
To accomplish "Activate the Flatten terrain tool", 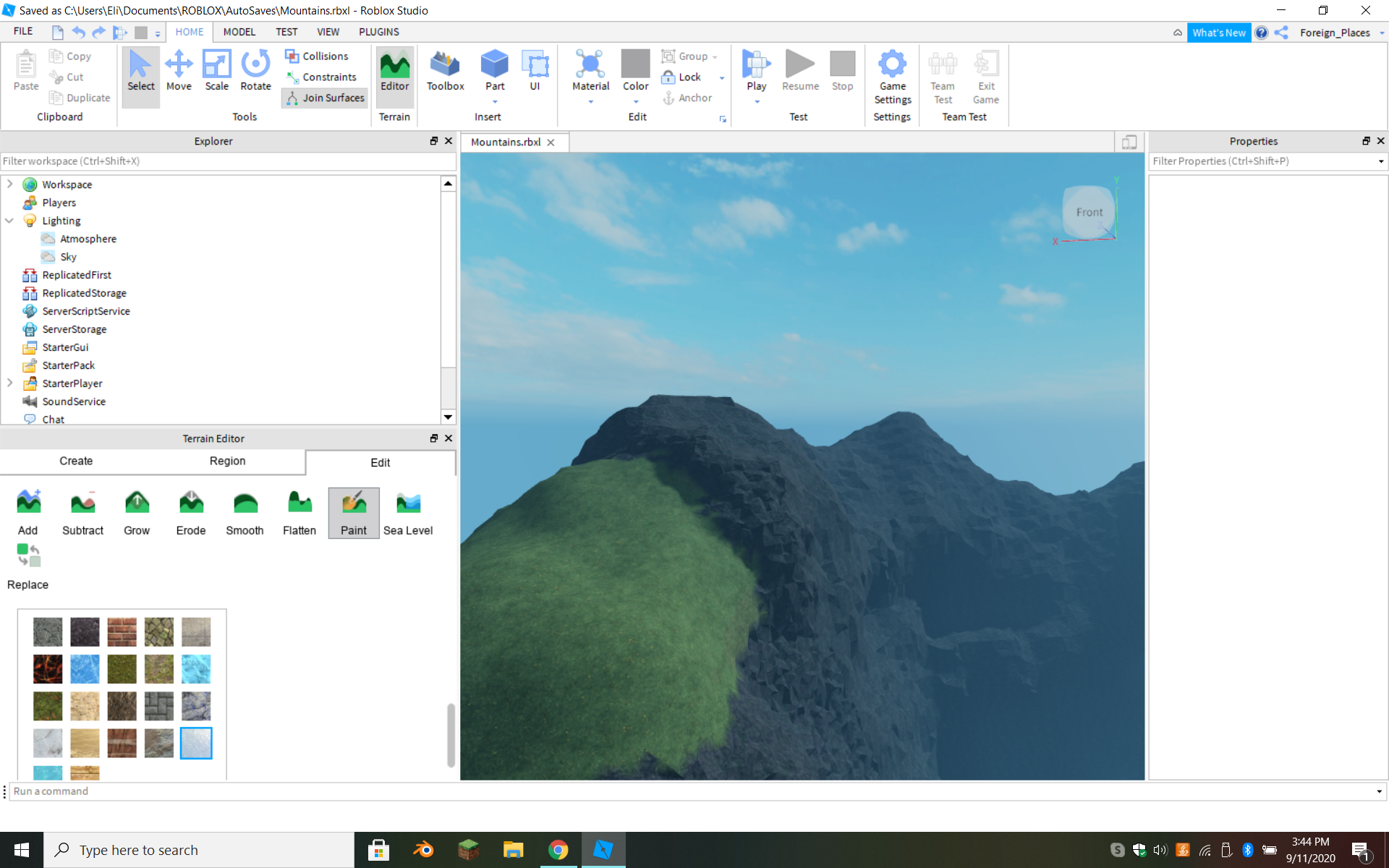I will pos(300,513).
